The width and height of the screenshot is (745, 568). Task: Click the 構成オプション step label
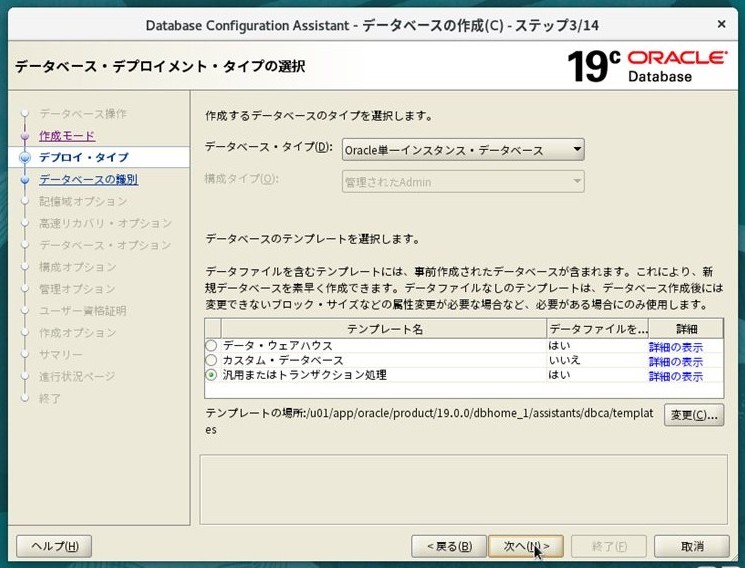(78, 267)
